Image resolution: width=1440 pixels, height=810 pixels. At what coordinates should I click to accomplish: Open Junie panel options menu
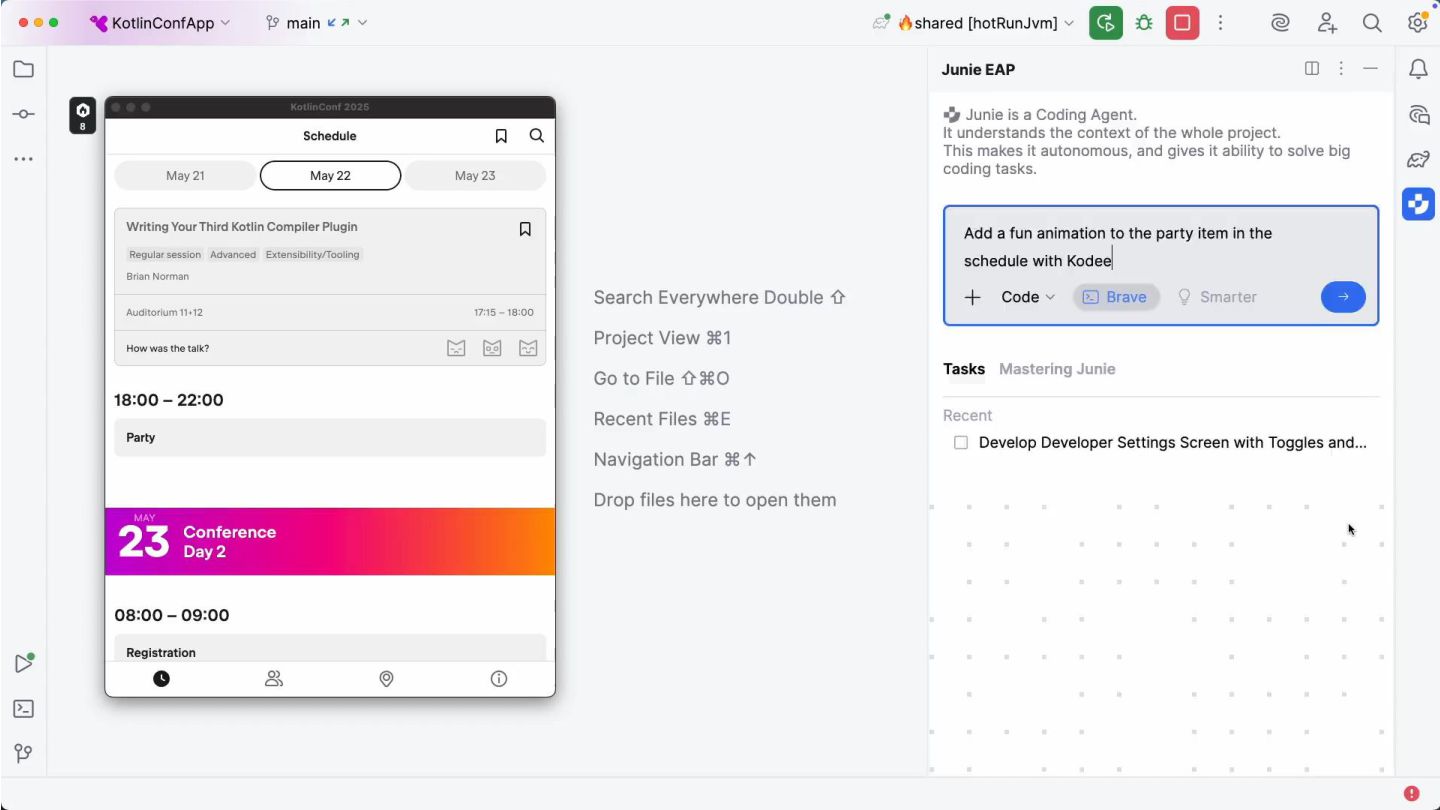pyautogui.click(x=1341, y=69)
